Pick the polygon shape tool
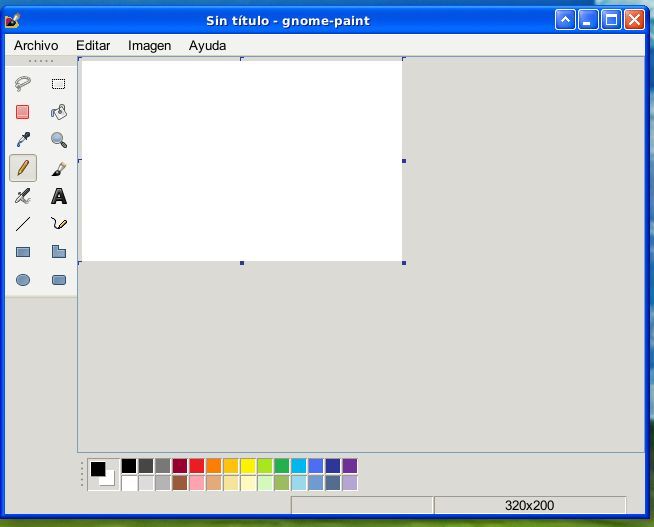This screenshot has height=527, width=654. tap(58, 252)
